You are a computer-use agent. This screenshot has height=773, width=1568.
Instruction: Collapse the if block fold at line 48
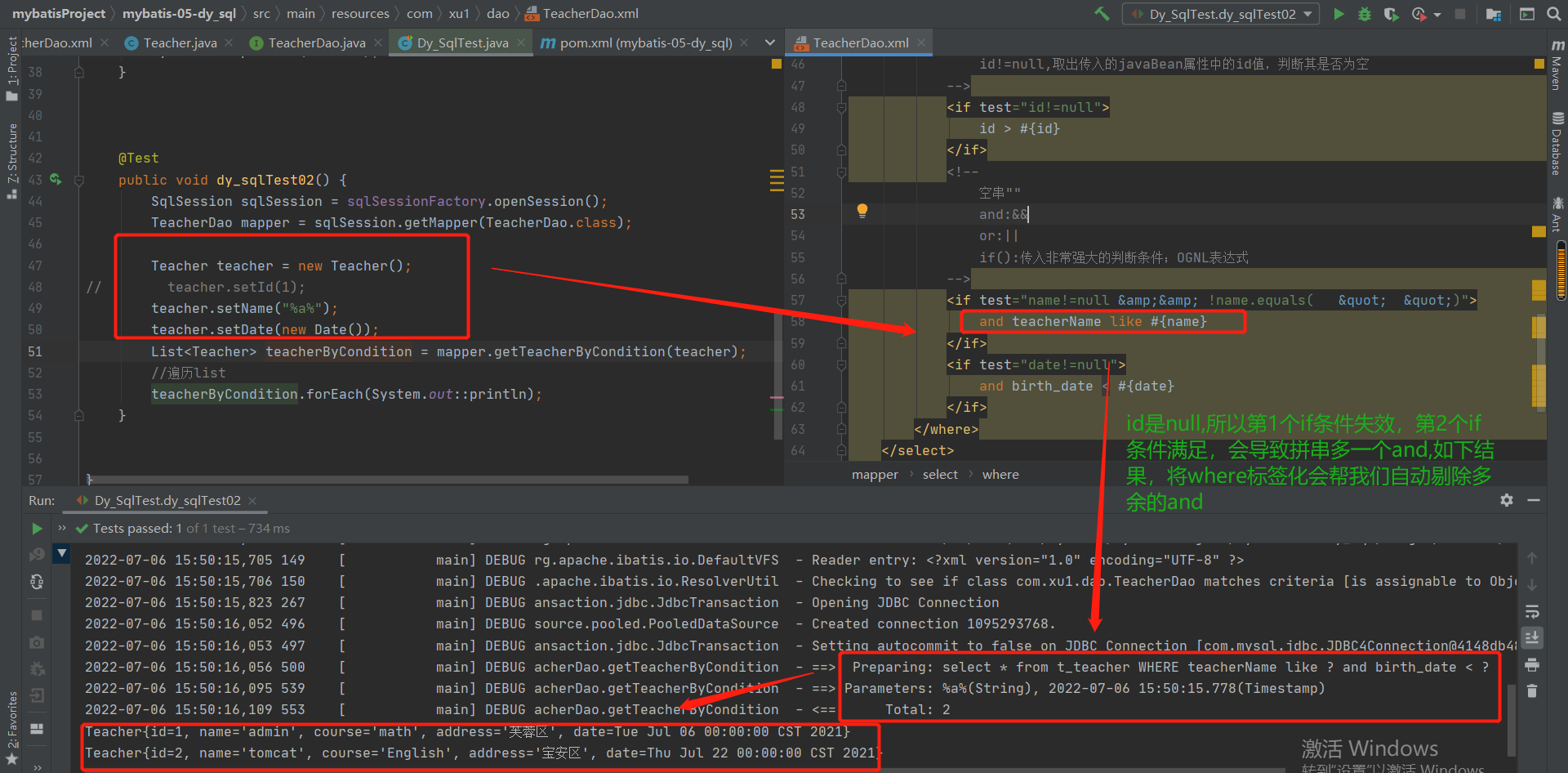click(x=841, y=107)
